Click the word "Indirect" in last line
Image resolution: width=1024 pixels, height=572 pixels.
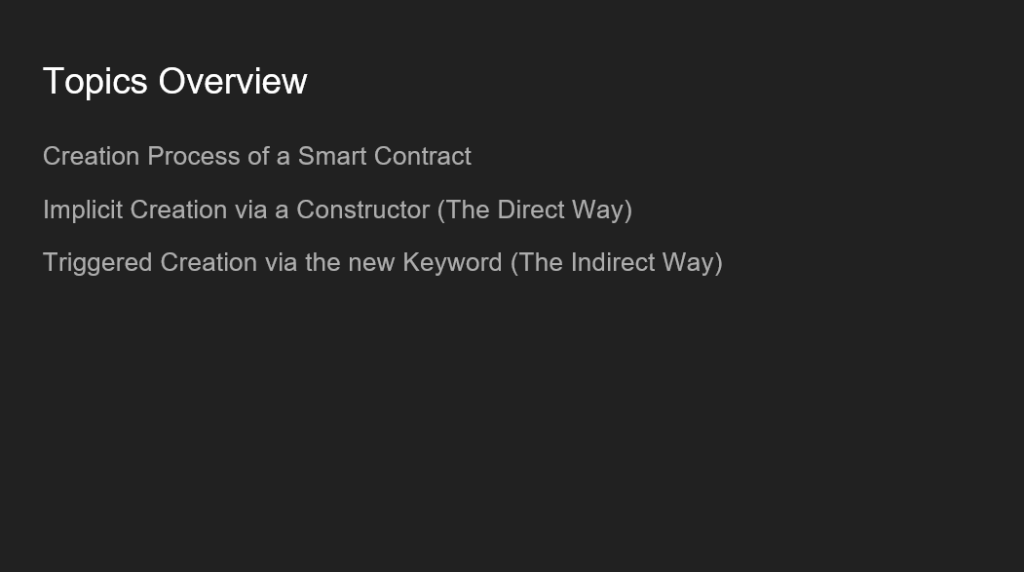point(613,262)
